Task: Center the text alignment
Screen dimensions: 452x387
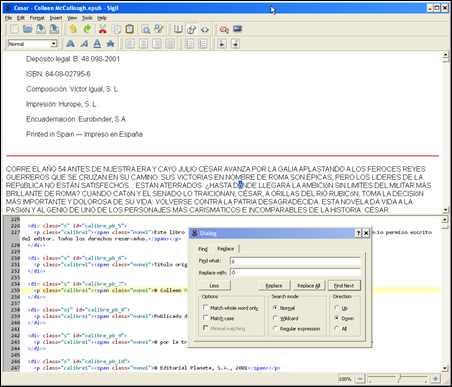Action: 143,44
